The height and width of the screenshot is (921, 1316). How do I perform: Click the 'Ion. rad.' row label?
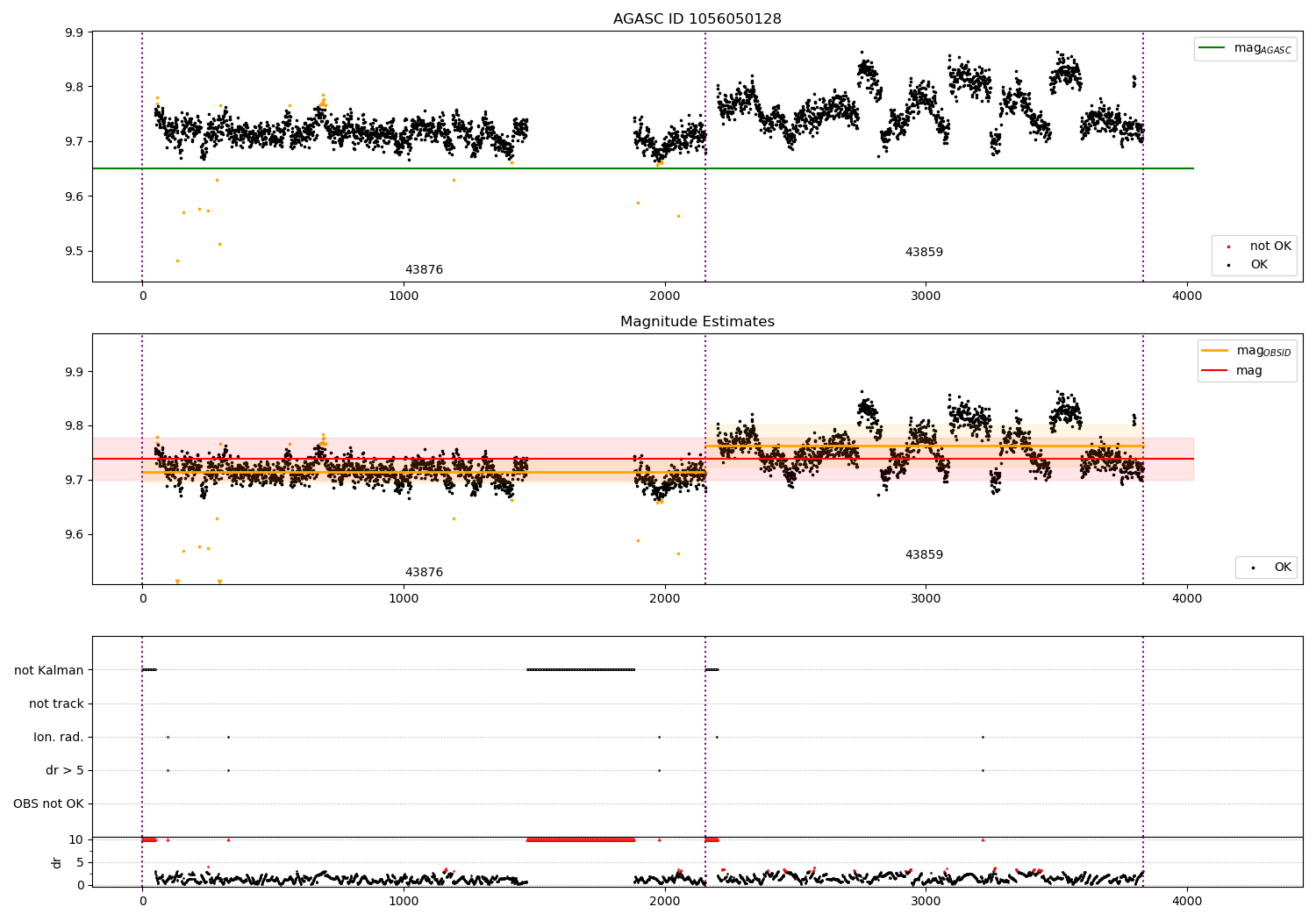59,737
